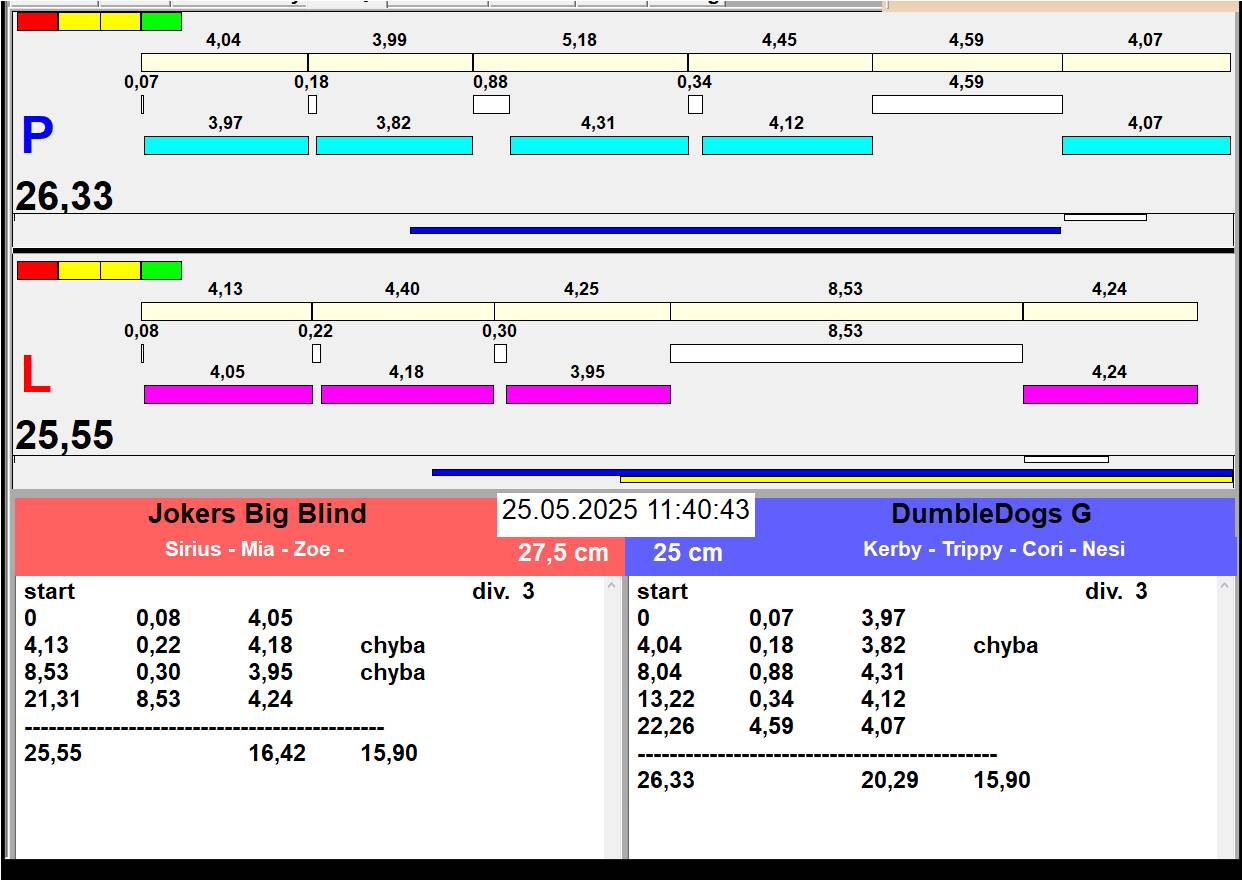Viewport: 1242px width, 880px height.
Task: Click the long blue progress bar in lane P
Action: [x=735, y=230]
